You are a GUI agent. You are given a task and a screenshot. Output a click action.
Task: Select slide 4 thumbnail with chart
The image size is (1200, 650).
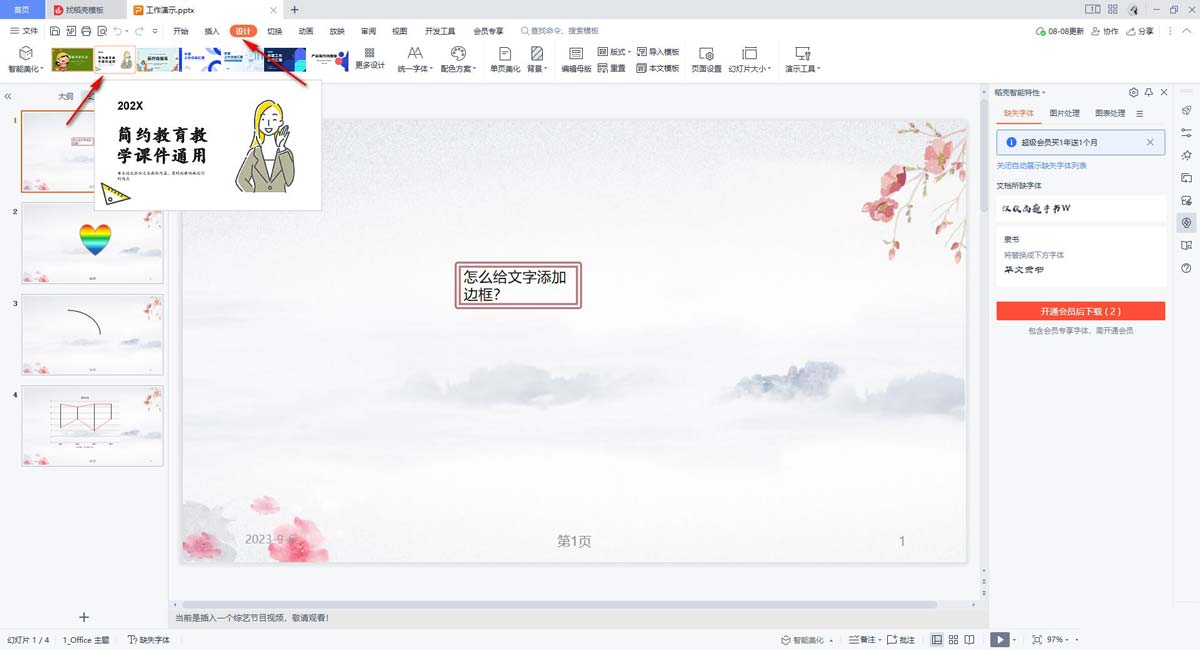click(x=93, y=425)
